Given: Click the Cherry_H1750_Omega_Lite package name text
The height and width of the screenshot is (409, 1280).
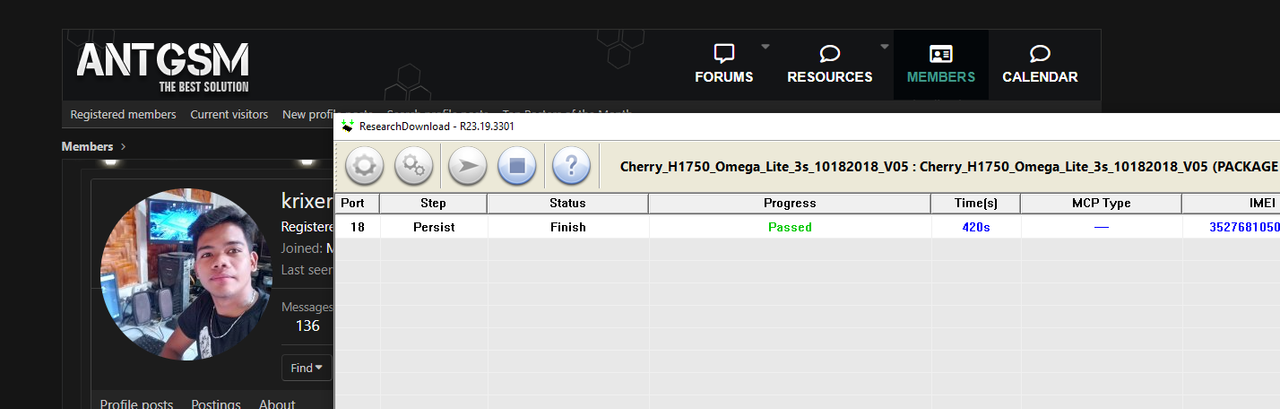Looking at the screenshot, I should (949, 166).
